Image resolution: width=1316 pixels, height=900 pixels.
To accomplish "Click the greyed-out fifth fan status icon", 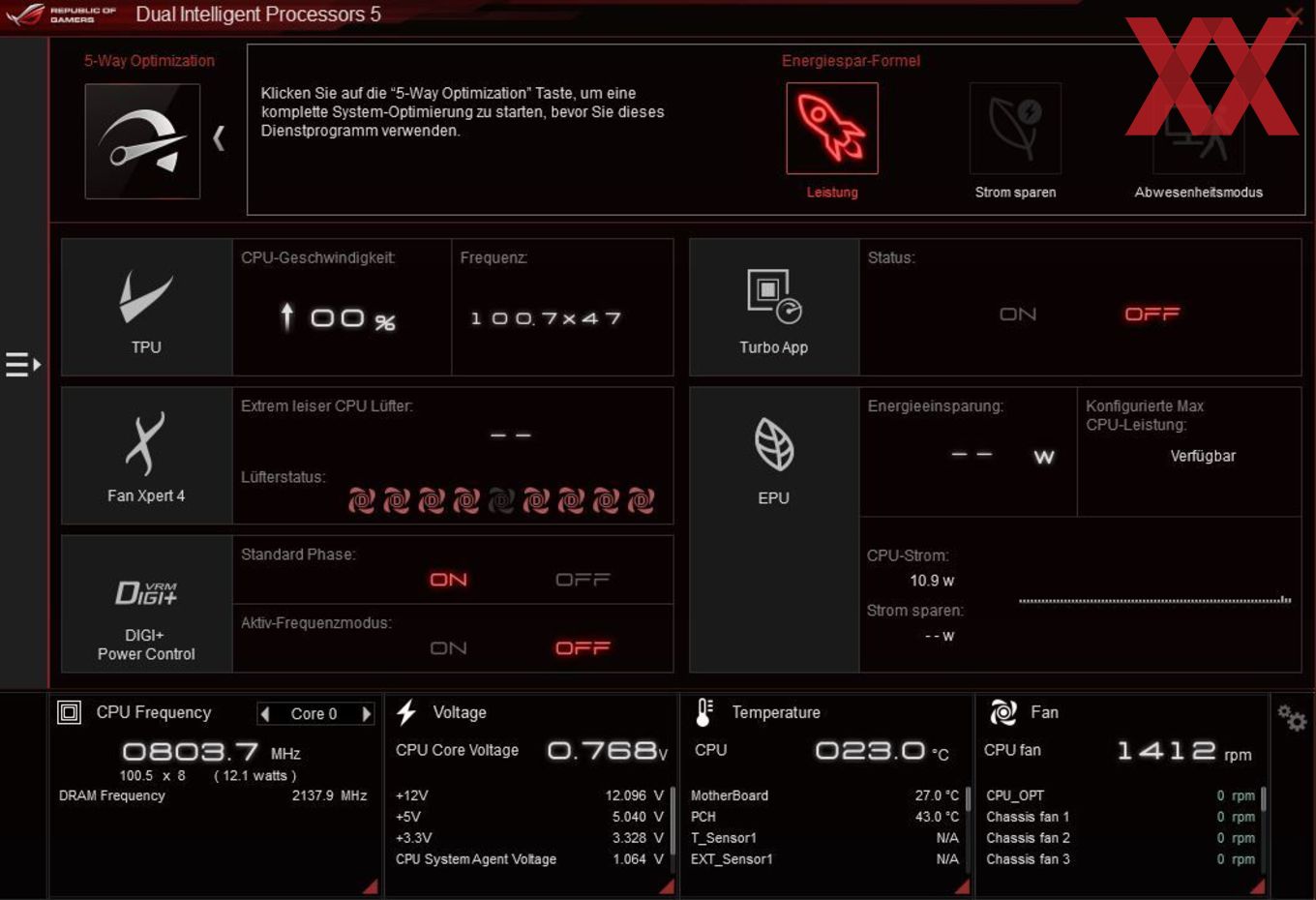I will coord(501,500).
